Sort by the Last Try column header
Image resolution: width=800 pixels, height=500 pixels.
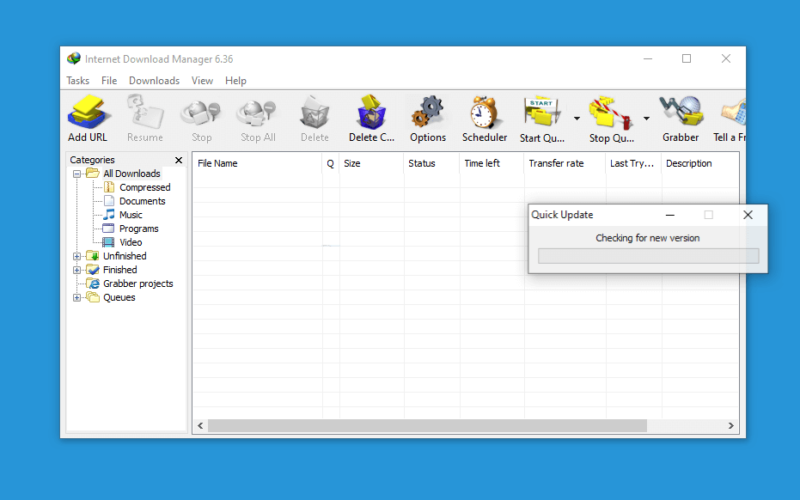click(634, 163)
